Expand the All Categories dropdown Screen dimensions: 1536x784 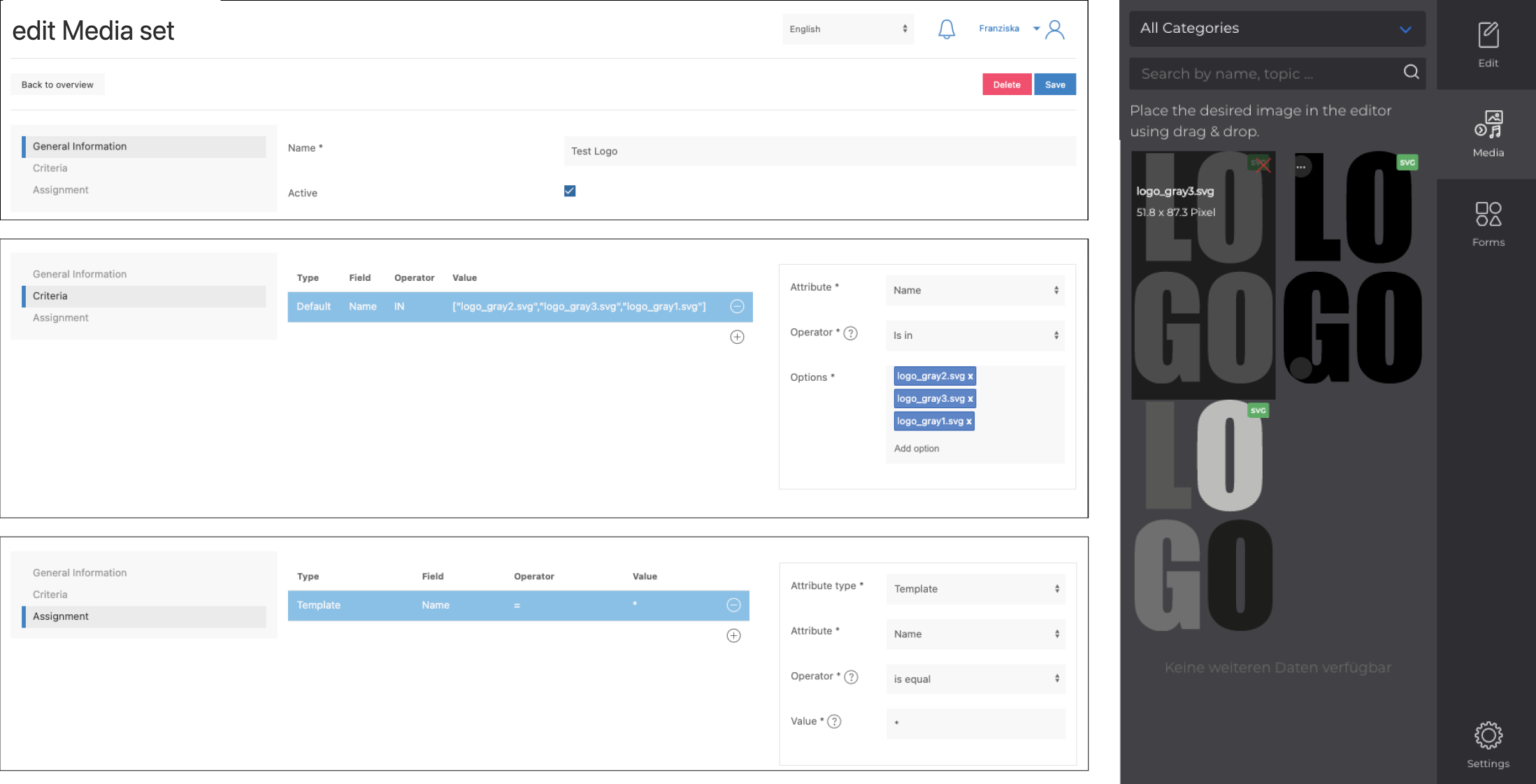pos(1277,29)
